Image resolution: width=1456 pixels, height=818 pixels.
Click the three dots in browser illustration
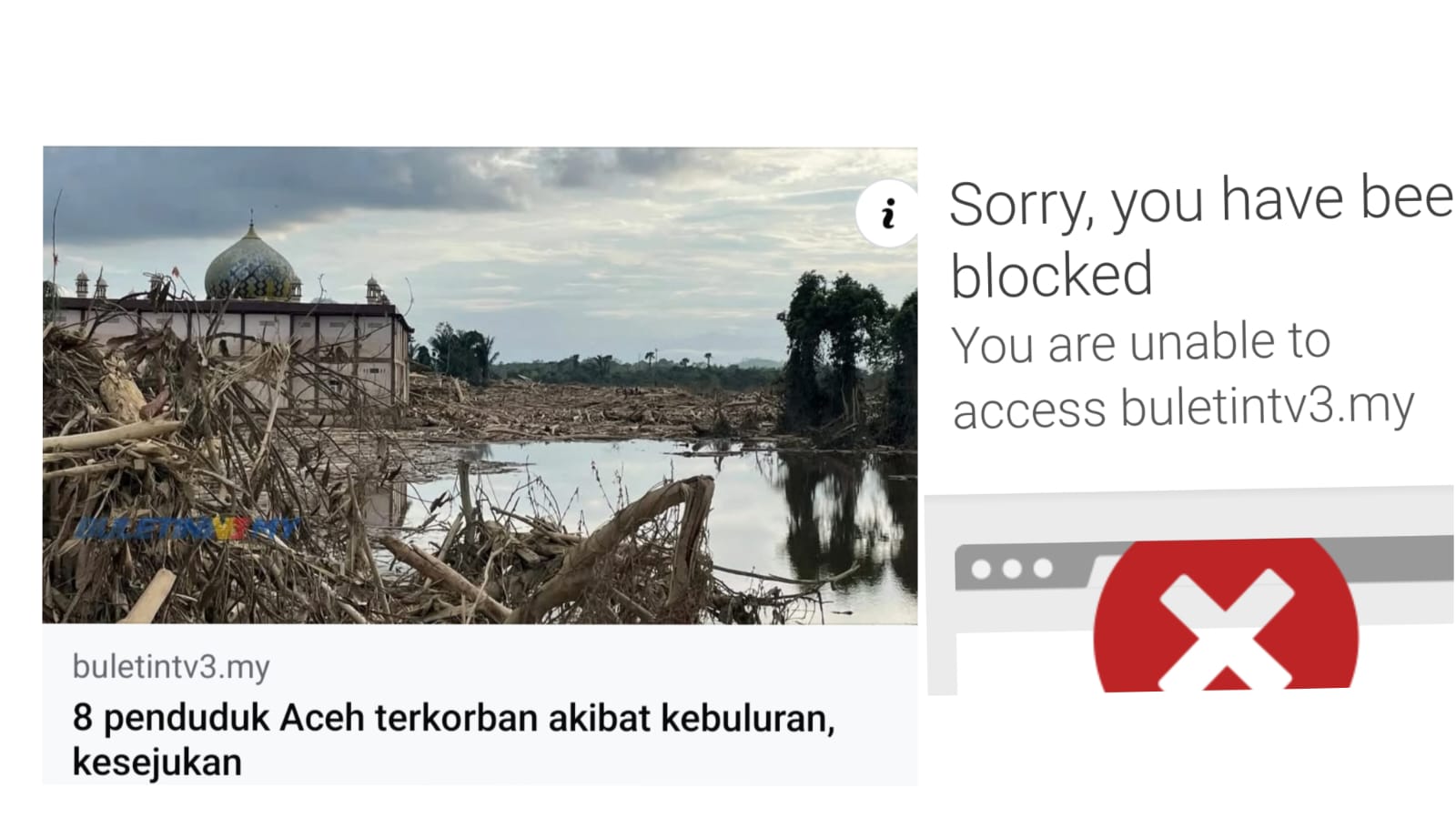1012,570
